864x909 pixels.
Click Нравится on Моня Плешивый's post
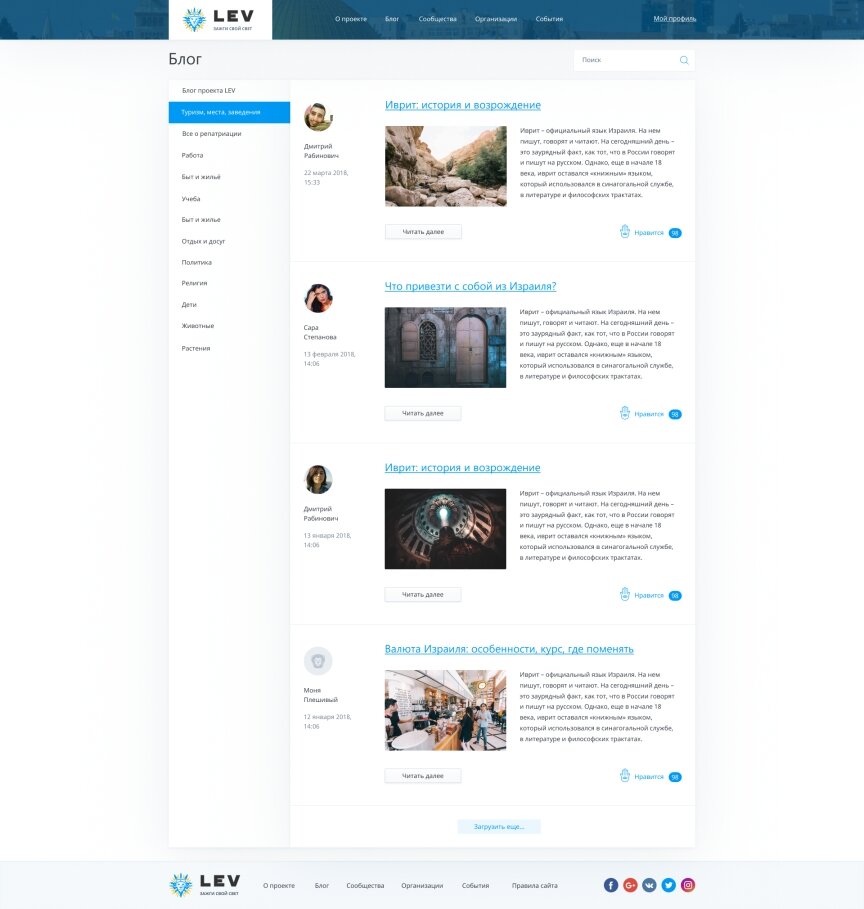649,777
